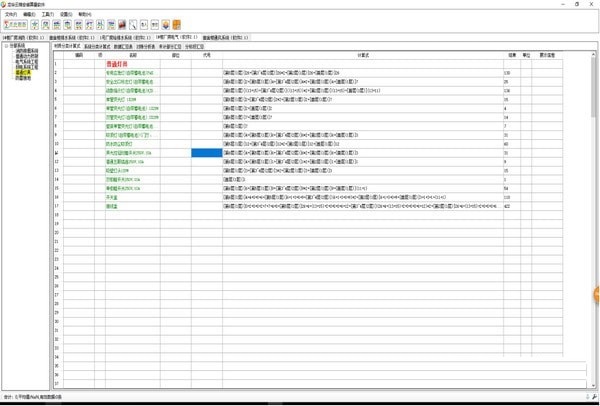Click the person avatar toolbar icon
The height and width of the screenshot is (406, 600).
click(166, 25)
